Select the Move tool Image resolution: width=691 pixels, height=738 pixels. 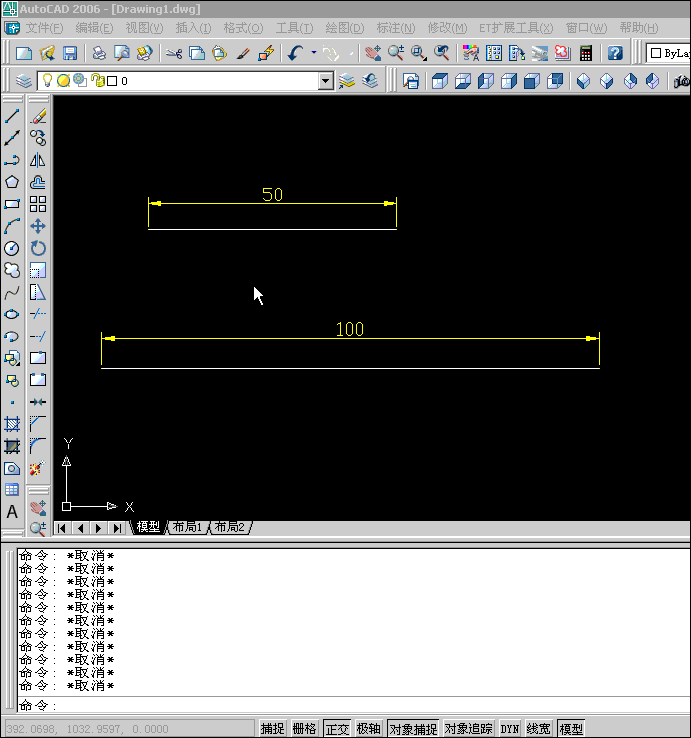(x=38, y=226)
